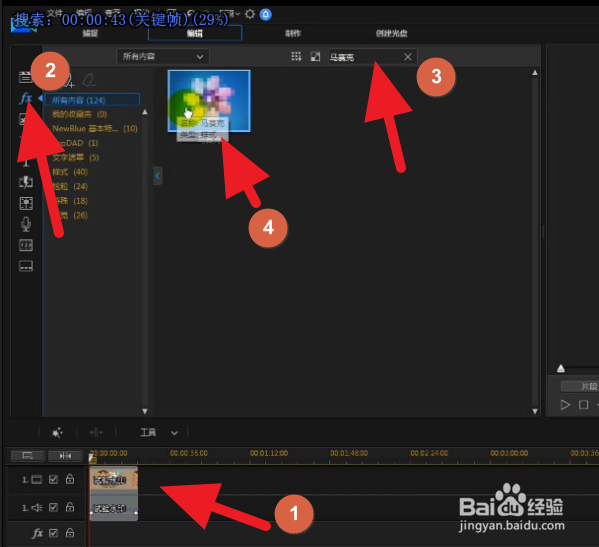Screen dimensions: 599x547
Task: Open the blue notification bell
Action: tap(266, 15)
